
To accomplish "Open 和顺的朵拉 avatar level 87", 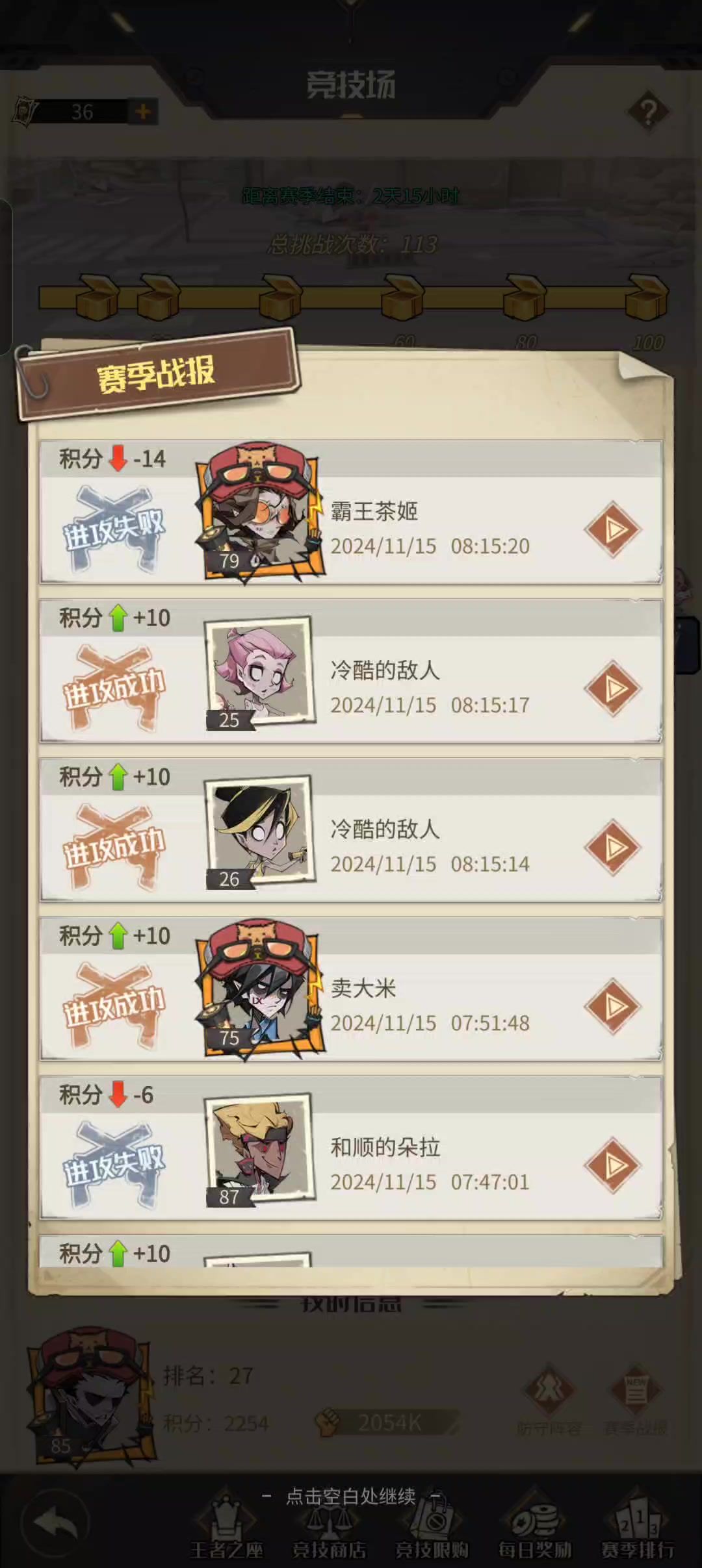I will [x=259, y=1150].
